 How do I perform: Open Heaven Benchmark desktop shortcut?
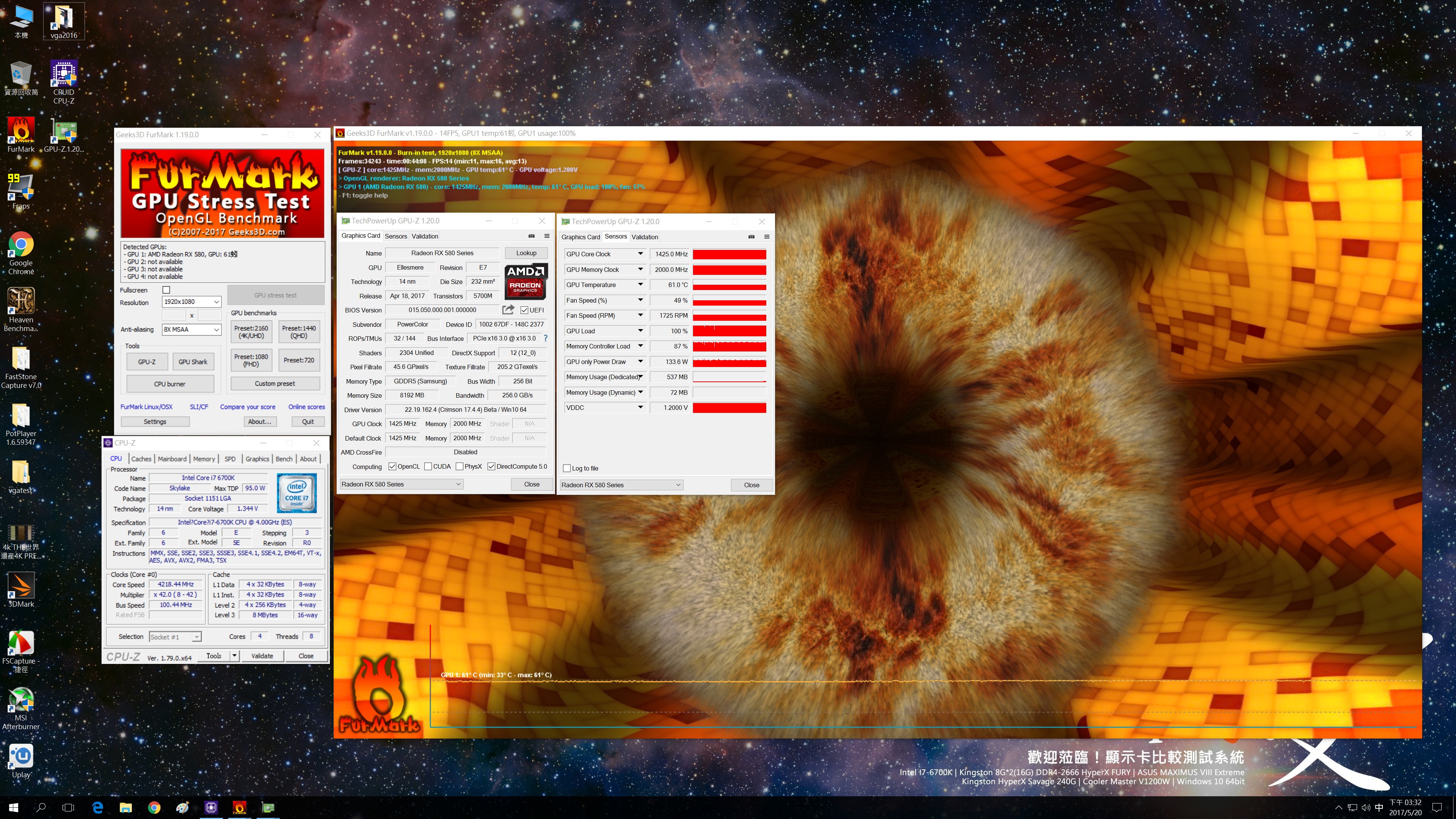[x=21, y=310]
